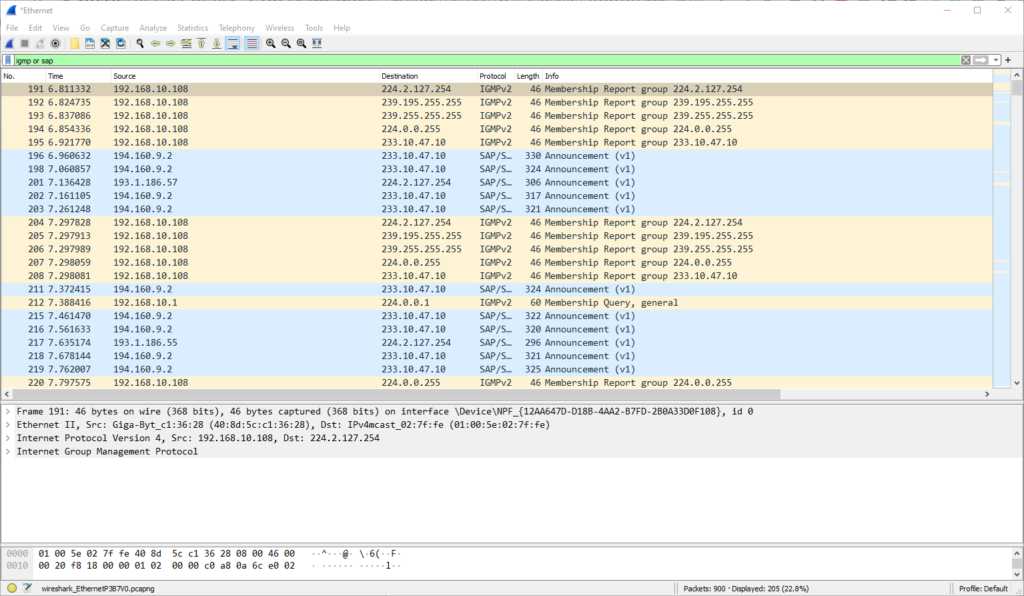Reset packet text to normal size

coord(301,43)
